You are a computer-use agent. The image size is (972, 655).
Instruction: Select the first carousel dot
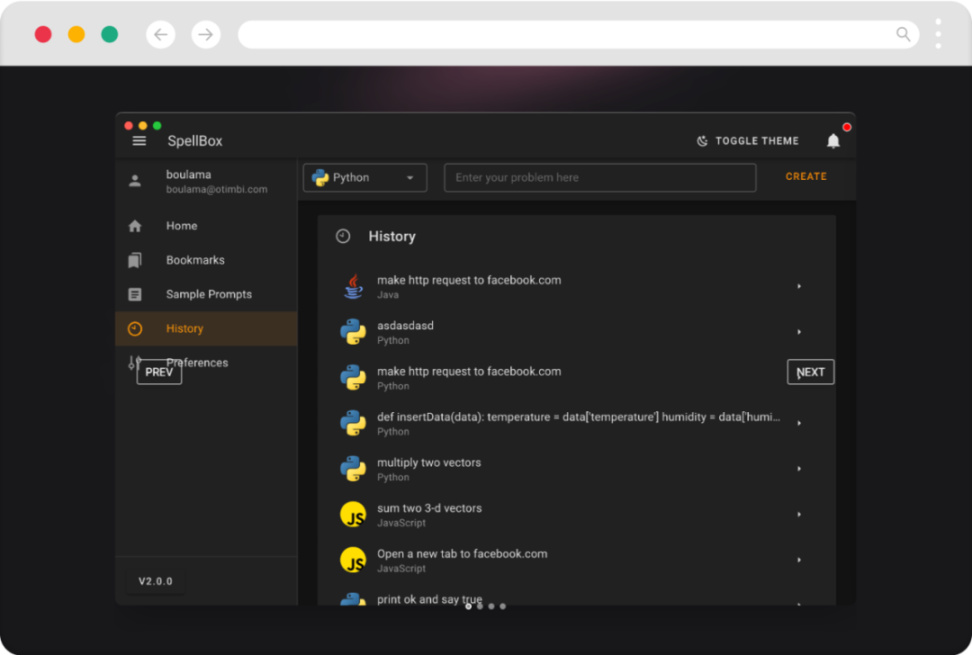pyautogui.click(x=469, y=606)
